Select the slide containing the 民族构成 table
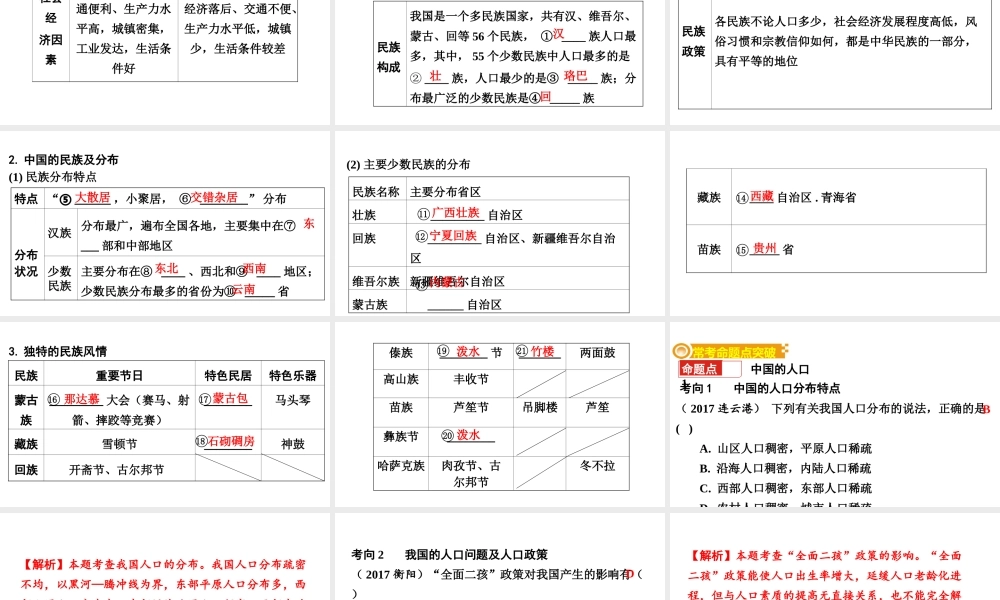This screenshot has height=600, width=1000. point(499,62)
